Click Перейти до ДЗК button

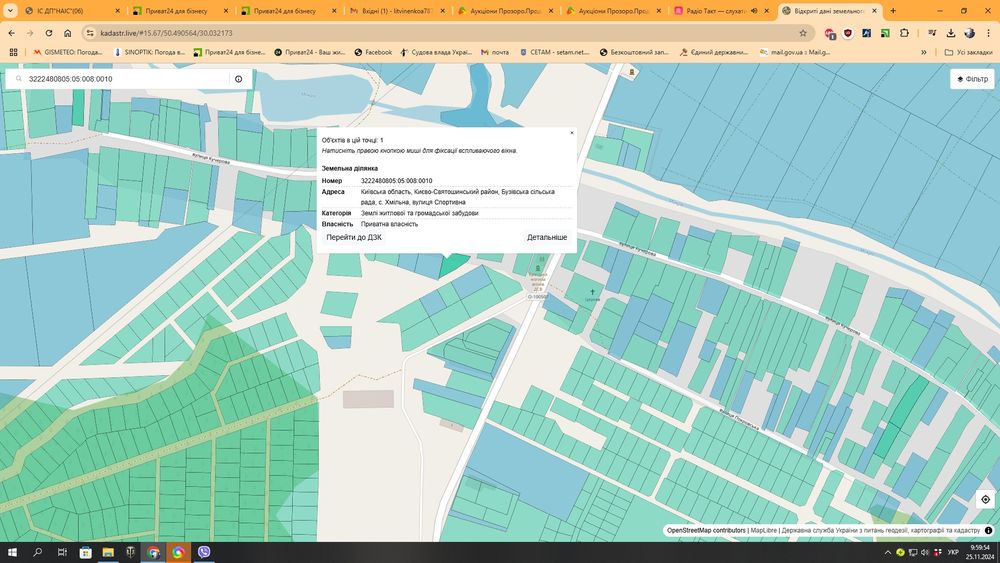click(354, 238)
